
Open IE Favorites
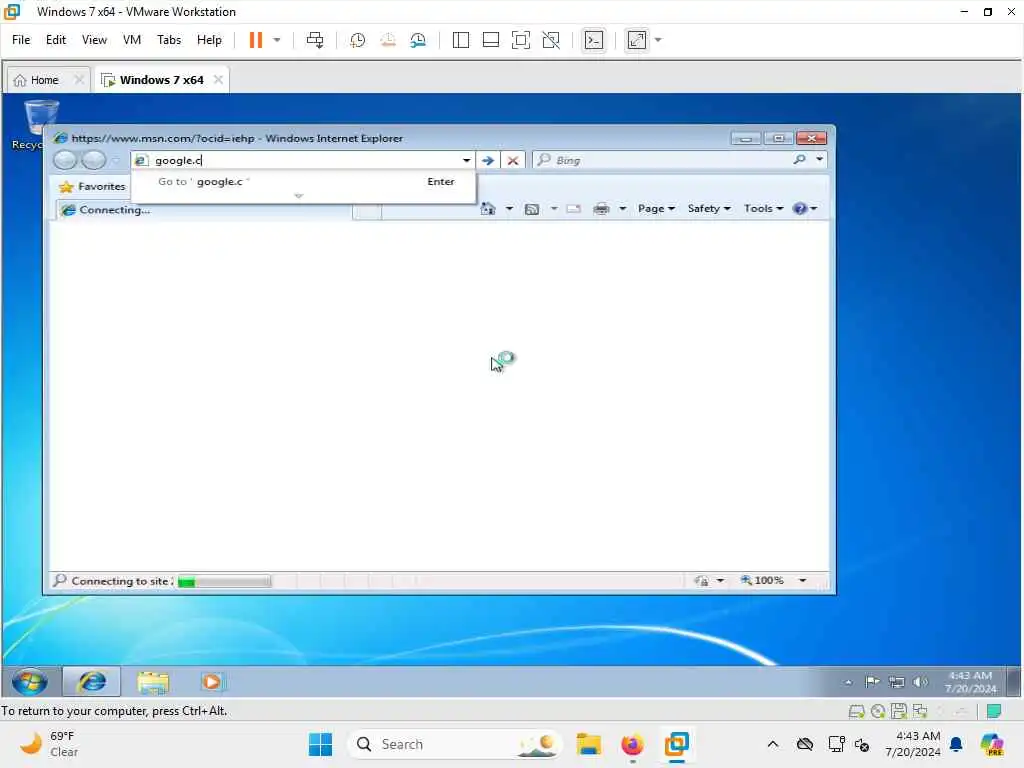[x=92, y=187]
